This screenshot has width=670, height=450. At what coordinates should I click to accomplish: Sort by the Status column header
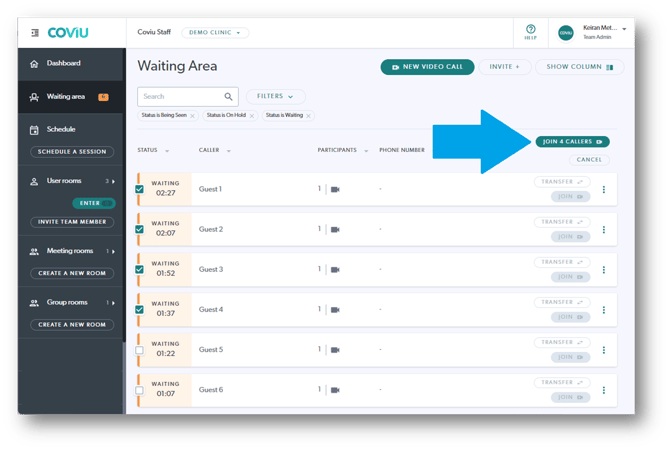(153, 151)
